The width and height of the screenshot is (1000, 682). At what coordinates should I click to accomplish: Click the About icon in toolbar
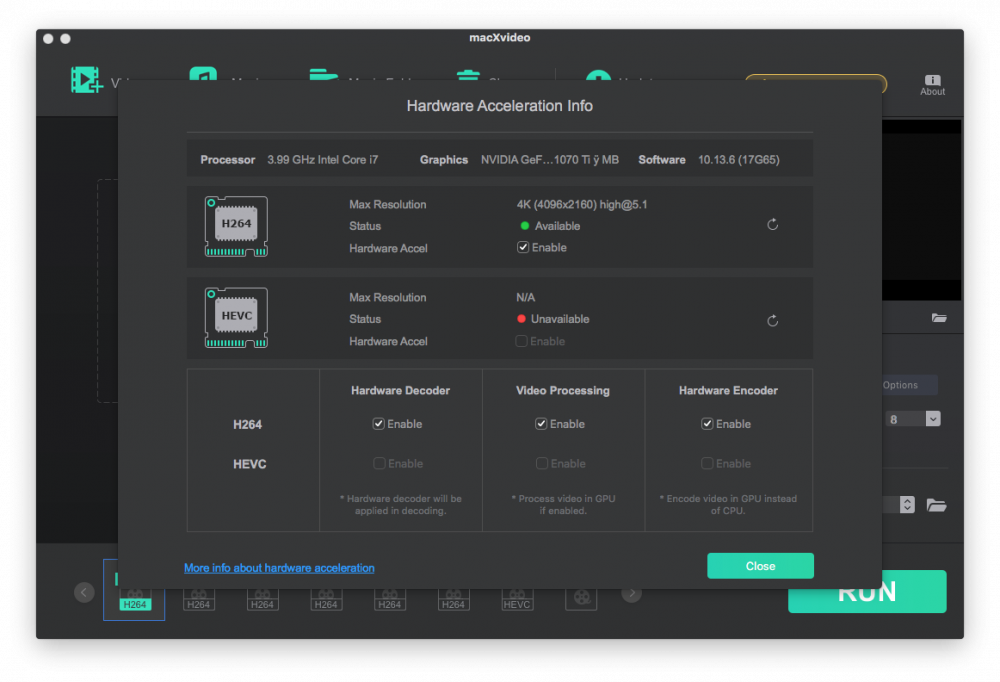[x=932, y=84]
